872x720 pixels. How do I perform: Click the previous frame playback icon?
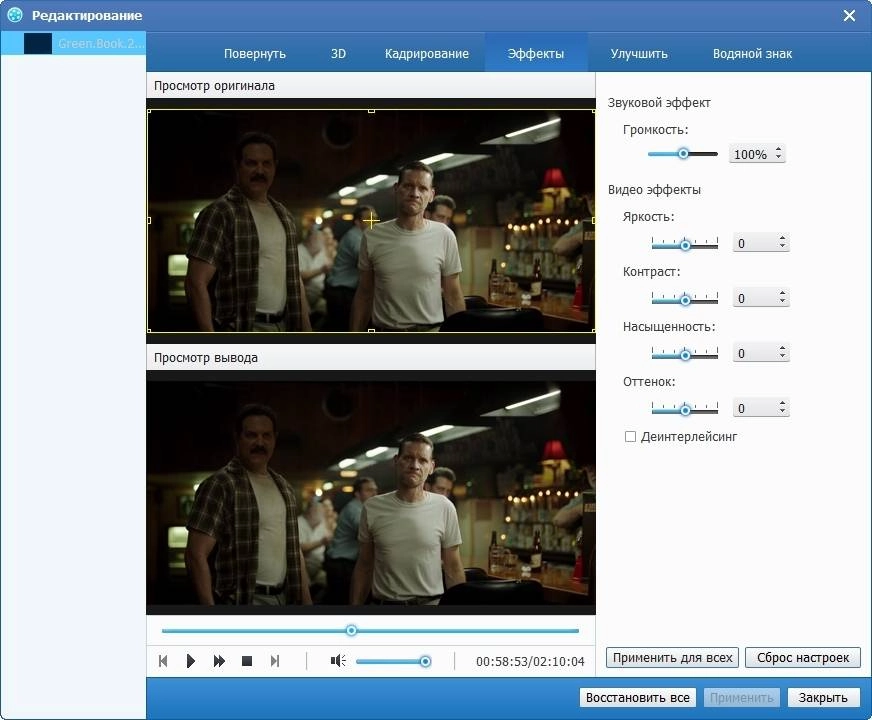[163, 661]
